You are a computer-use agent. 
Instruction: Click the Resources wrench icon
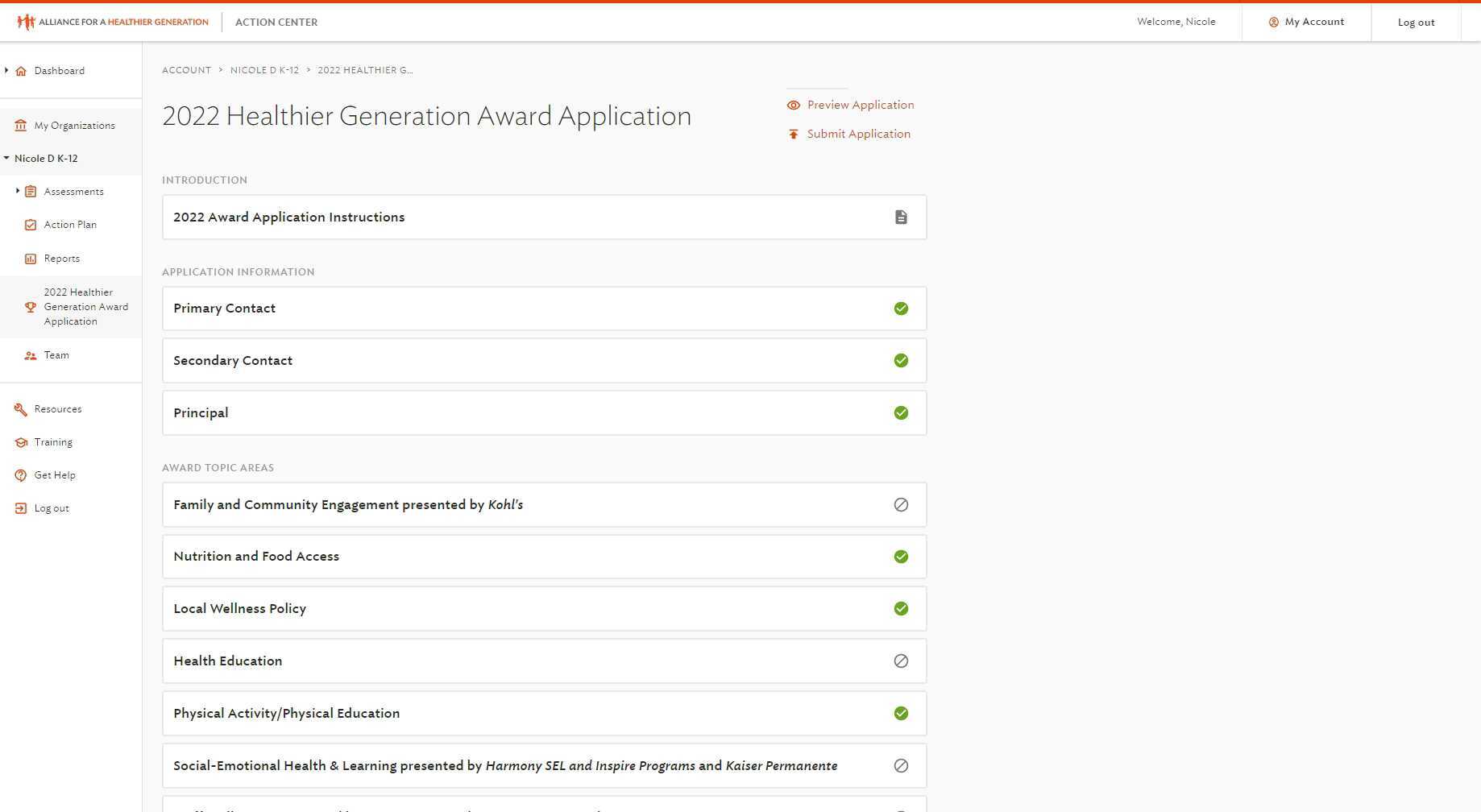[20, 408]
